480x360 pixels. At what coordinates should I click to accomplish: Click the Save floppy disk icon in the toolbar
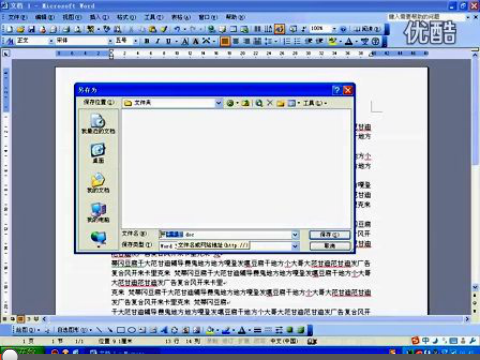point(32,29)
